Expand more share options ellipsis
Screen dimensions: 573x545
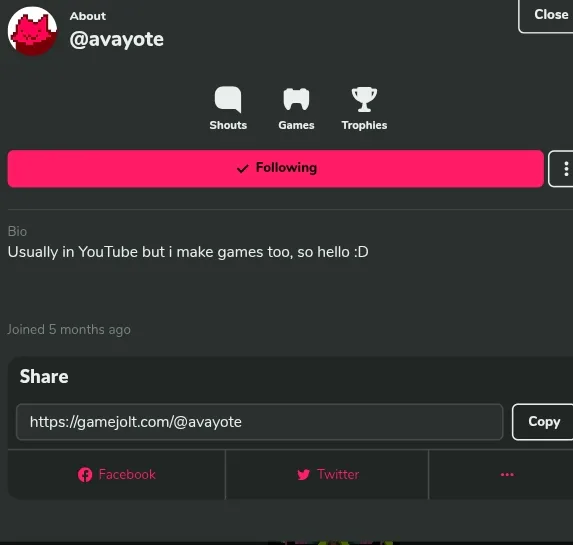point(507,474)
